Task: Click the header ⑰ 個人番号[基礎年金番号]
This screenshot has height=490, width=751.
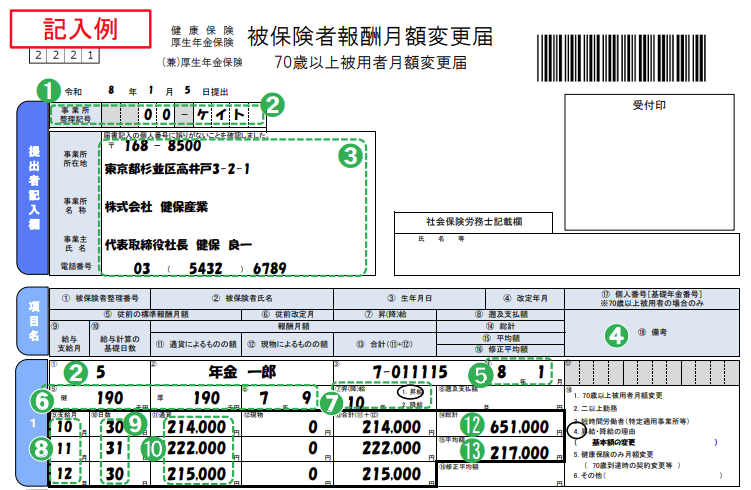Action: tap(652, 299)
